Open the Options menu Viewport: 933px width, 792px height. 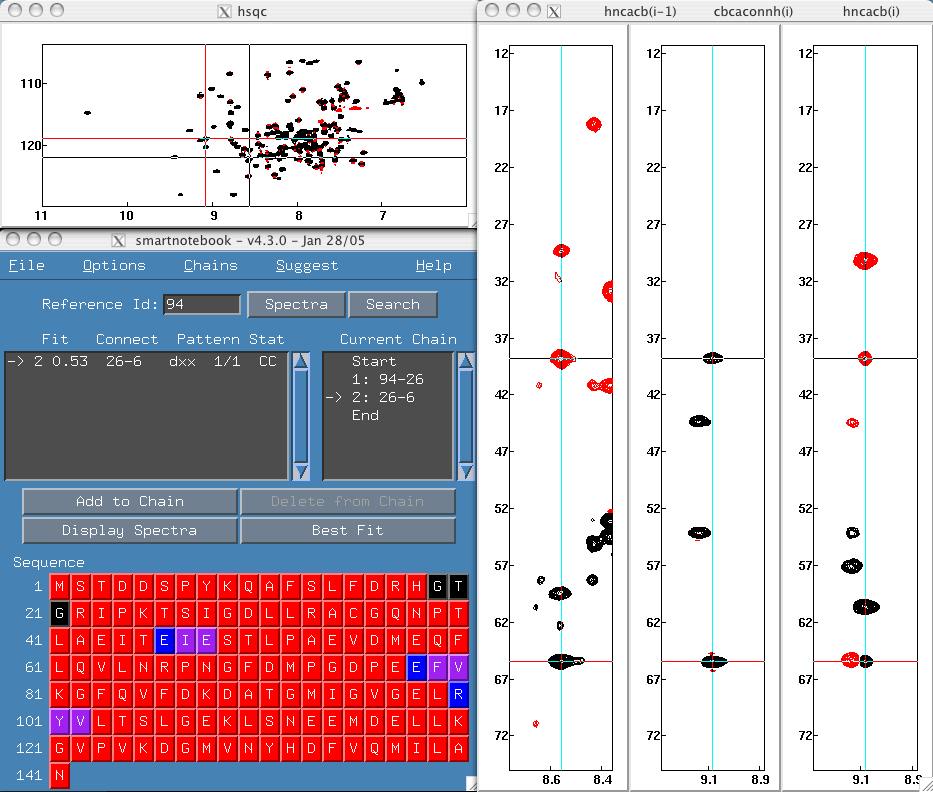click(114, 265)
